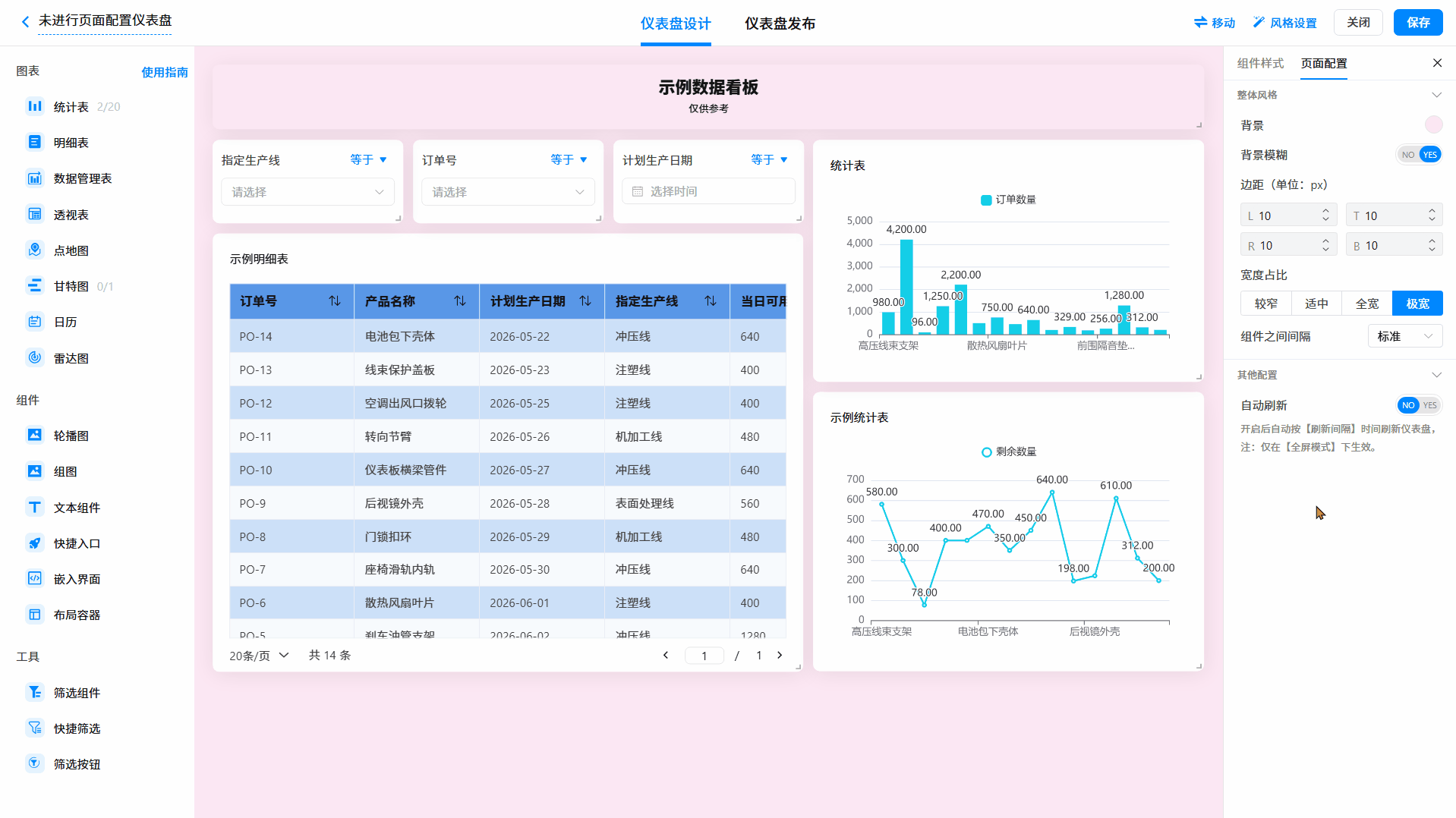Viewport: 1456px width, 818px height.
Task: Open 风格设置 style settings
Action: tap(1284, 23)
